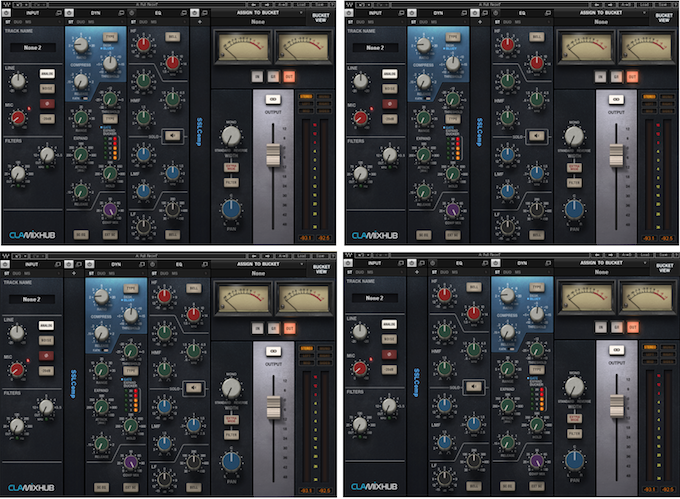The image size is (680, 499).
Task: Open EQ section mode arrow in top-left window
Action: coord(186,22)
